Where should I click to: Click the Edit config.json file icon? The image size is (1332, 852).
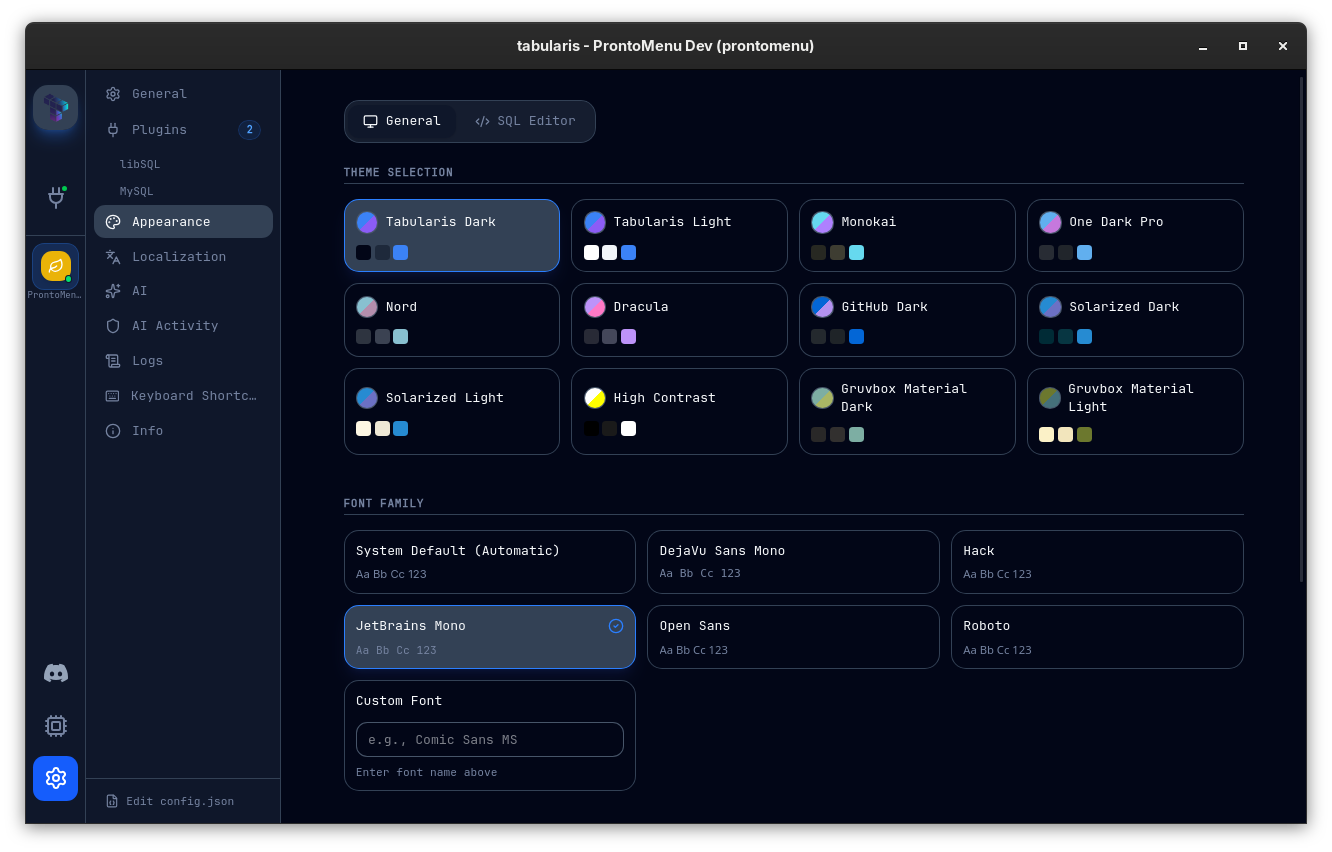point(112,801)
